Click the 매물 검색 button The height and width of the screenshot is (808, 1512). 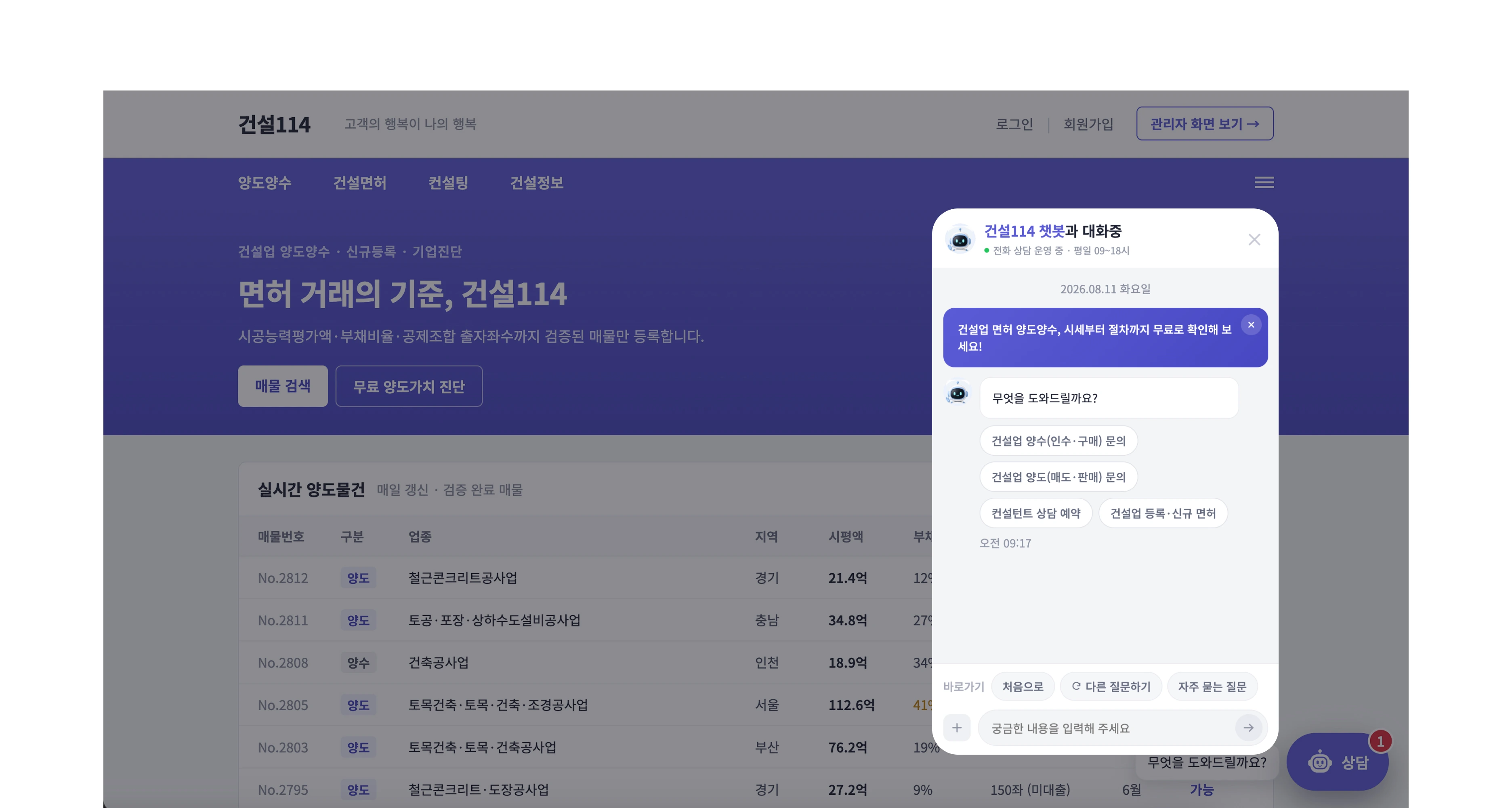click(283, 386)
